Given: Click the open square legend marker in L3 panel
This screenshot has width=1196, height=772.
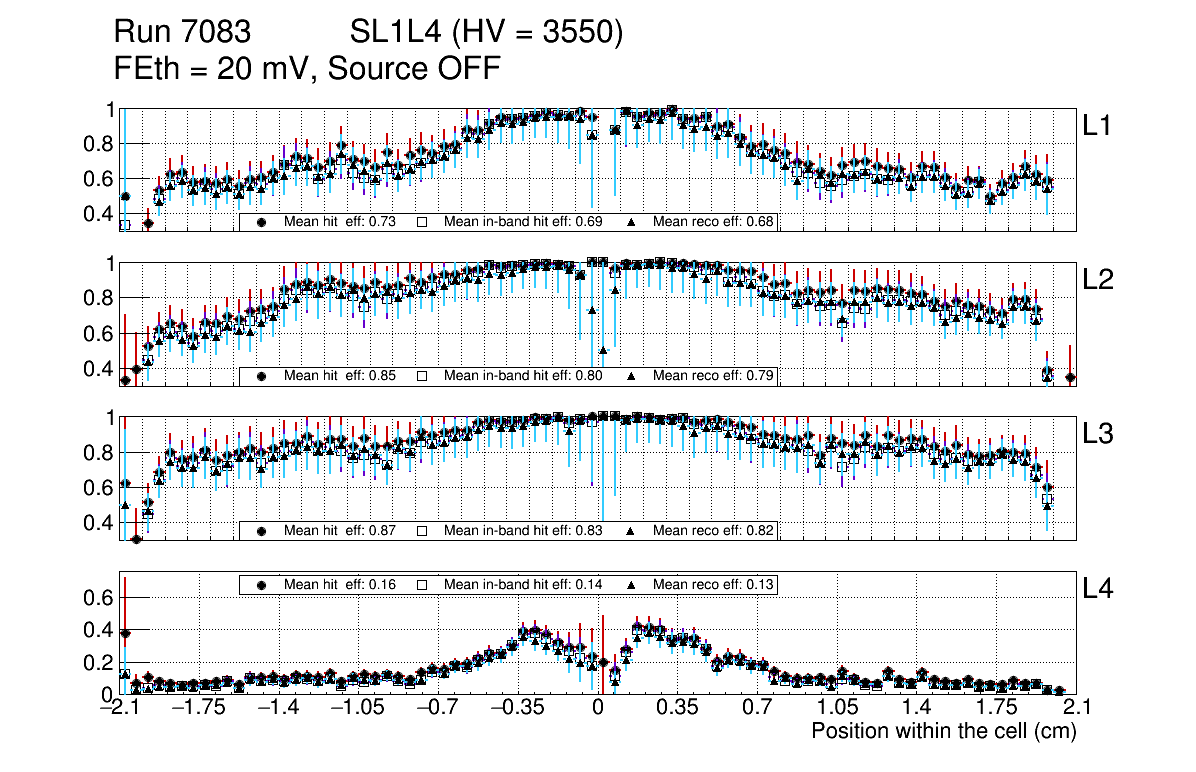Looking at the screenshot, I should (x=422, y=531).
